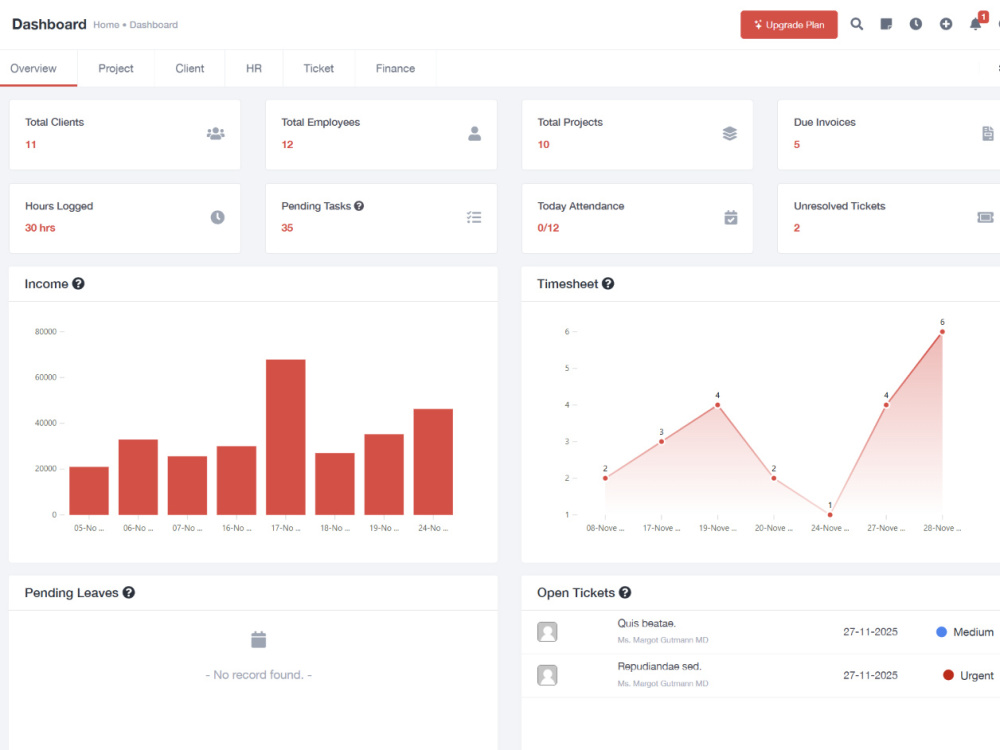Click the '- No record found. -' text
Image resolution: width=1000 pixels, height=750 pixels.
[x=258, y=675]
